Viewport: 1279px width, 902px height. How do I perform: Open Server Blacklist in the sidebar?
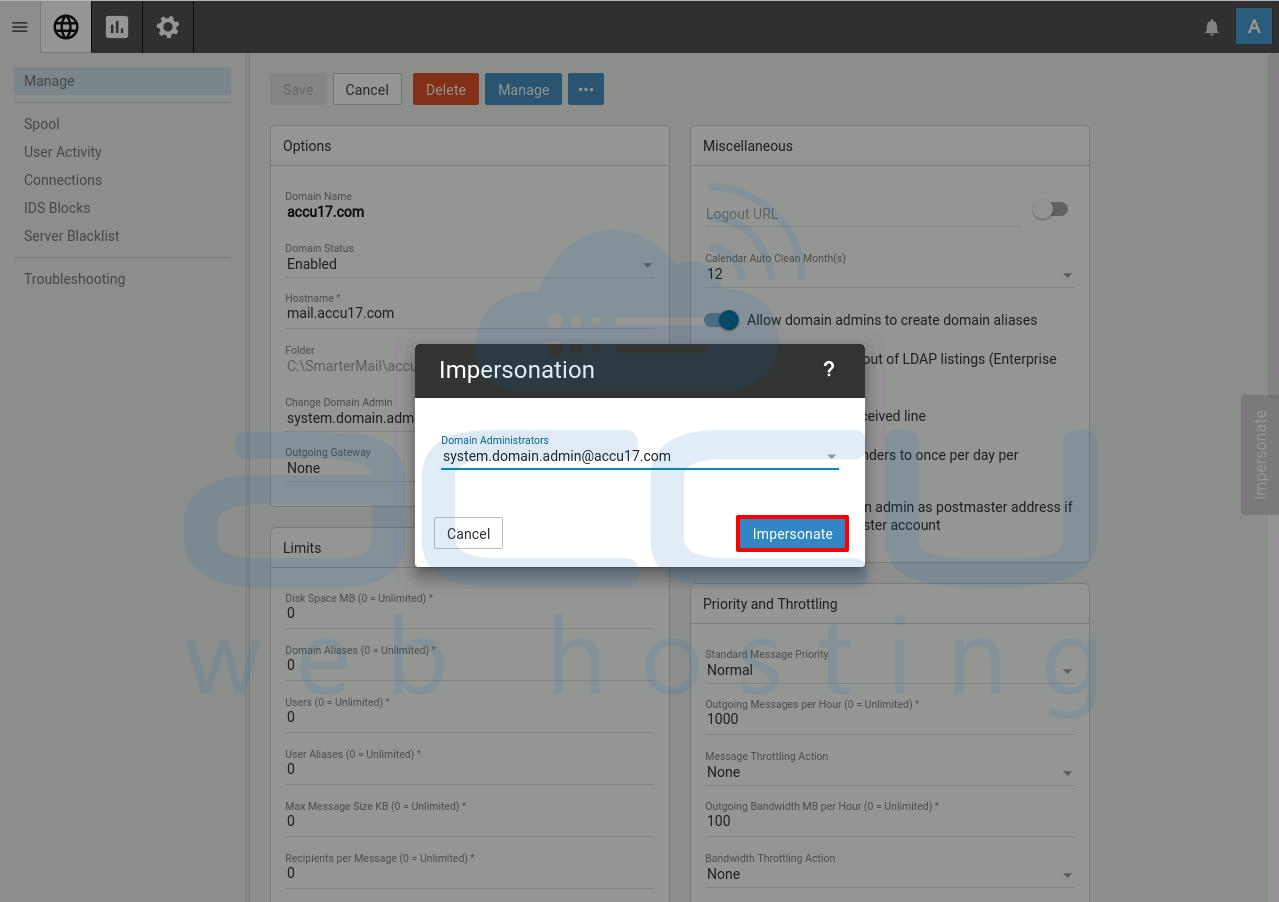[72, 236]
